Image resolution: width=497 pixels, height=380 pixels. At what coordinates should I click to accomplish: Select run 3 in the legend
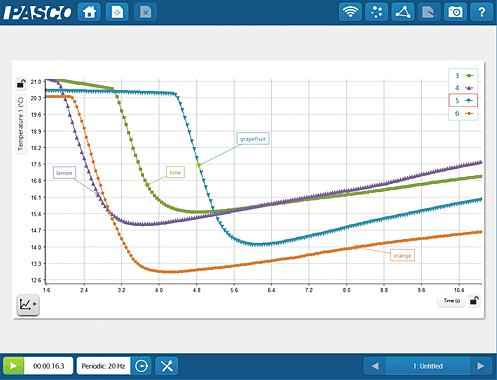[x=463, y=76]
